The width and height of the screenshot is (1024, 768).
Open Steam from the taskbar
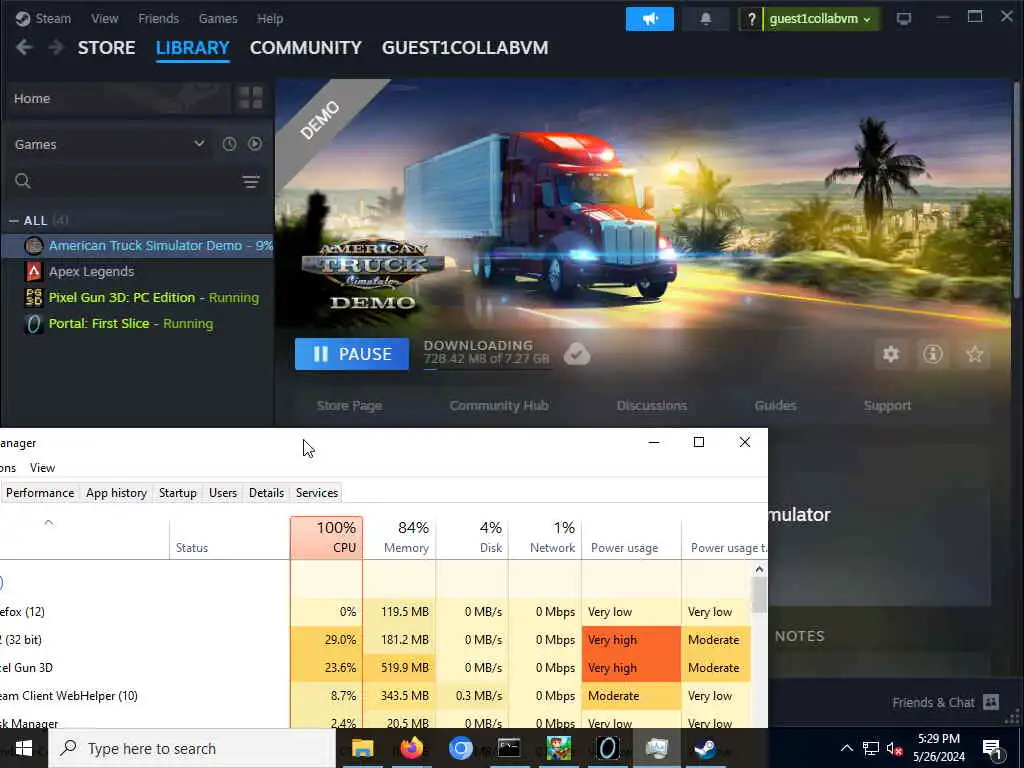705,748
